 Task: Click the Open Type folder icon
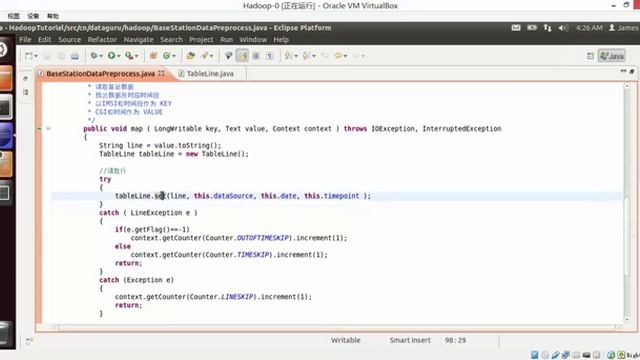(x=191, y=56)
